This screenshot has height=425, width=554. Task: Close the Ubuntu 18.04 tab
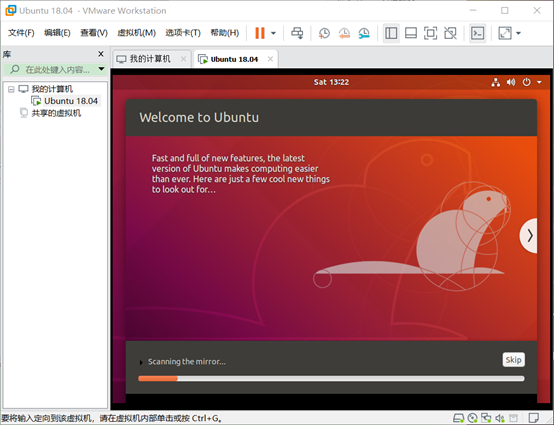coord(270,59)
